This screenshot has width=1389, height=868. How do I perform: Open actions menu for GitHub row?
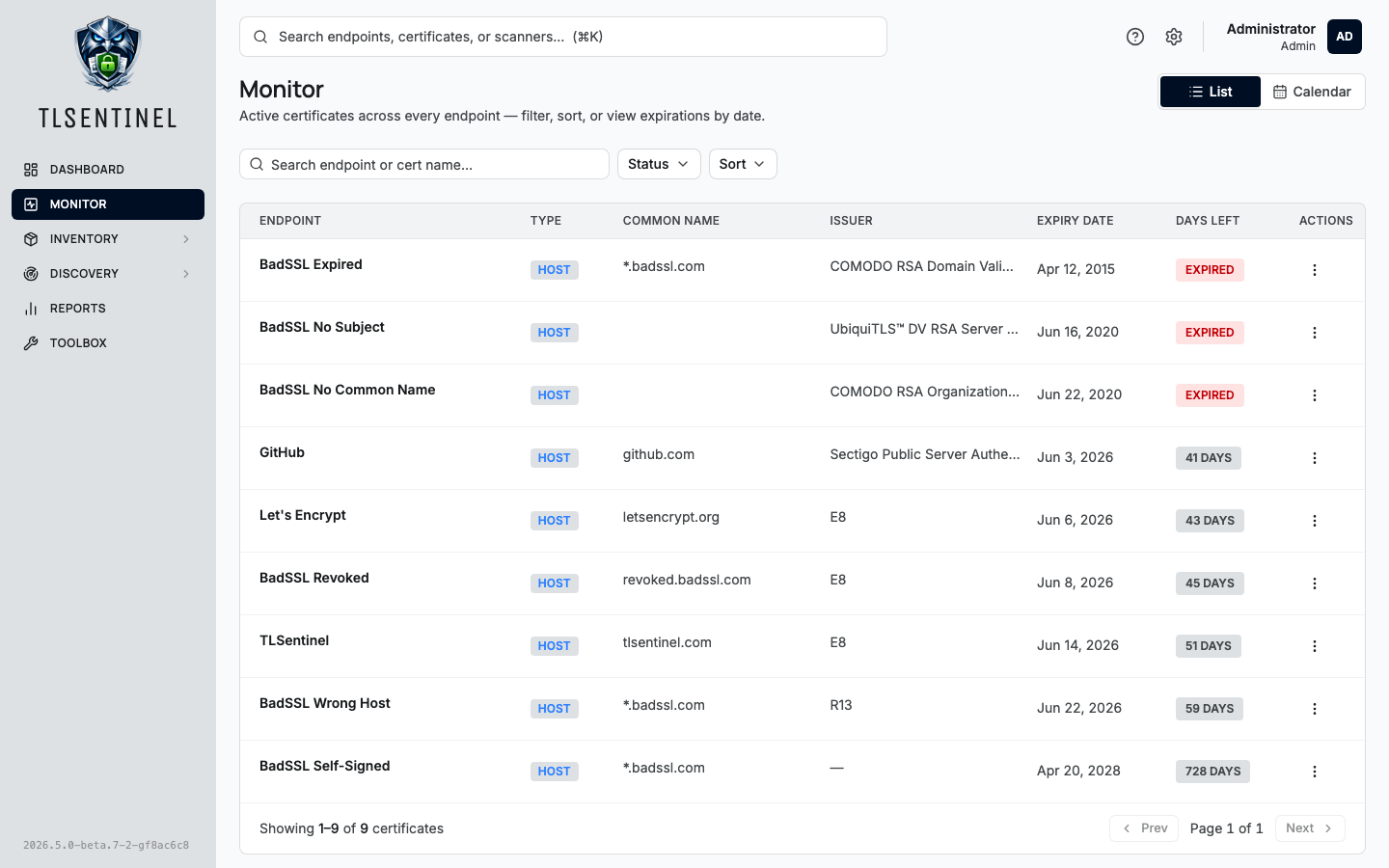[x=1314, y=458]
